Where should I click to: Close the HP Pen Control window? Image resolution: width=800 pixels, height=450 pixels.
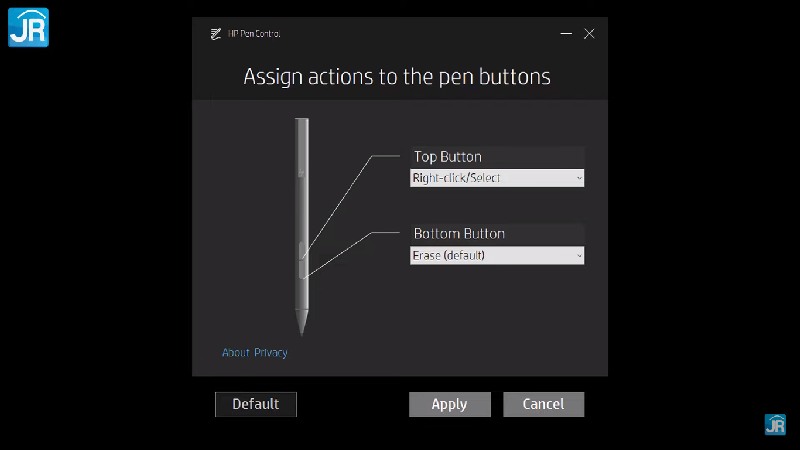pos(589,34)
